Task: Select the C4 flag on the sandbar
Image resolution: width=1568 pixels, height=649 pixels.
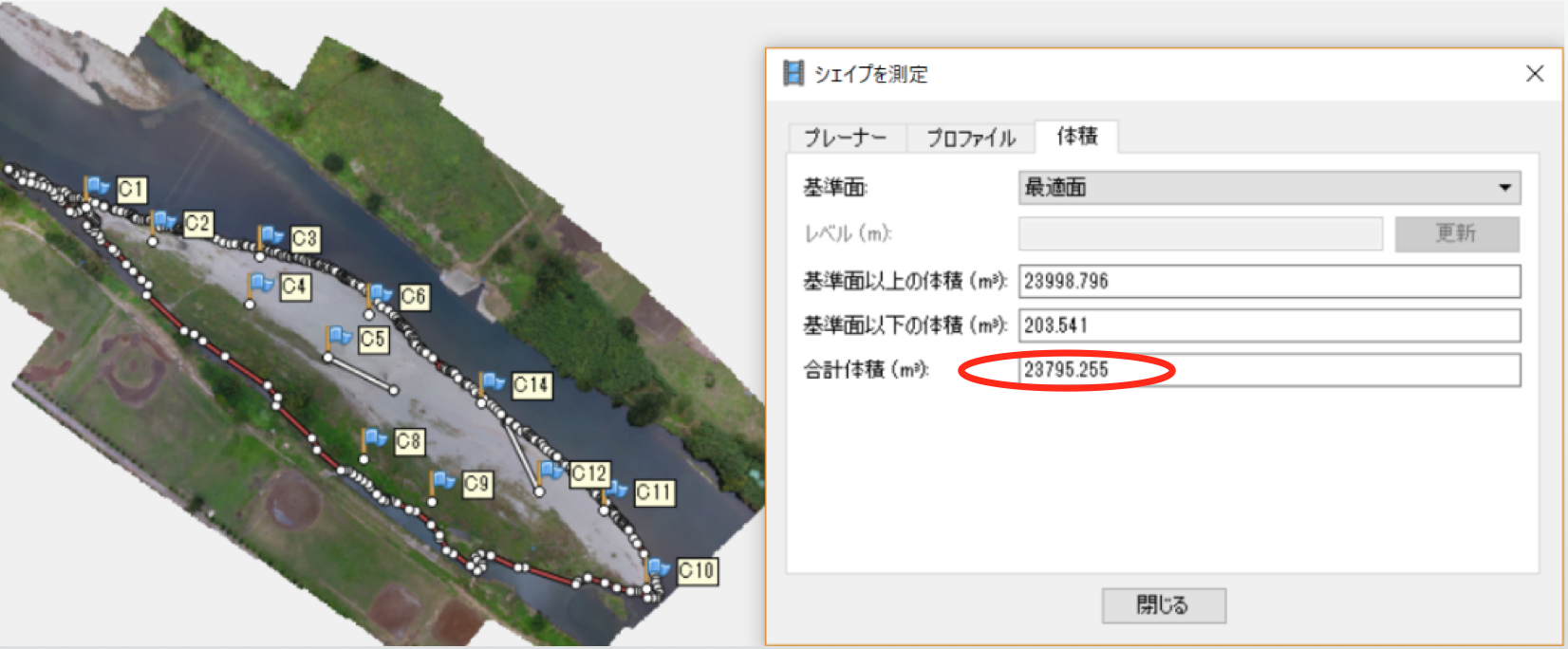Action: pyautogui.click(x=261, y=284)
